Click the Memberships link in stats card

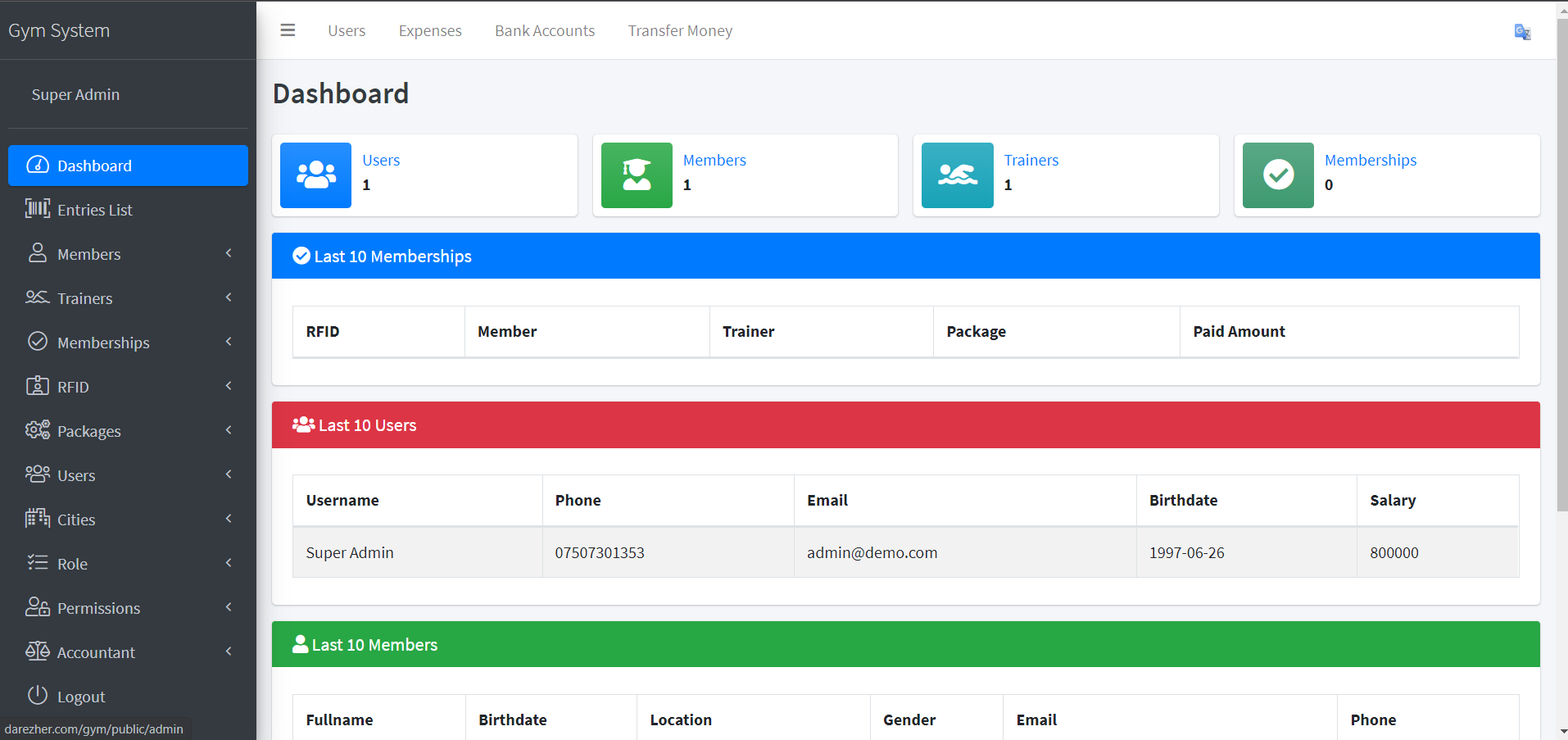[1371, 160]
